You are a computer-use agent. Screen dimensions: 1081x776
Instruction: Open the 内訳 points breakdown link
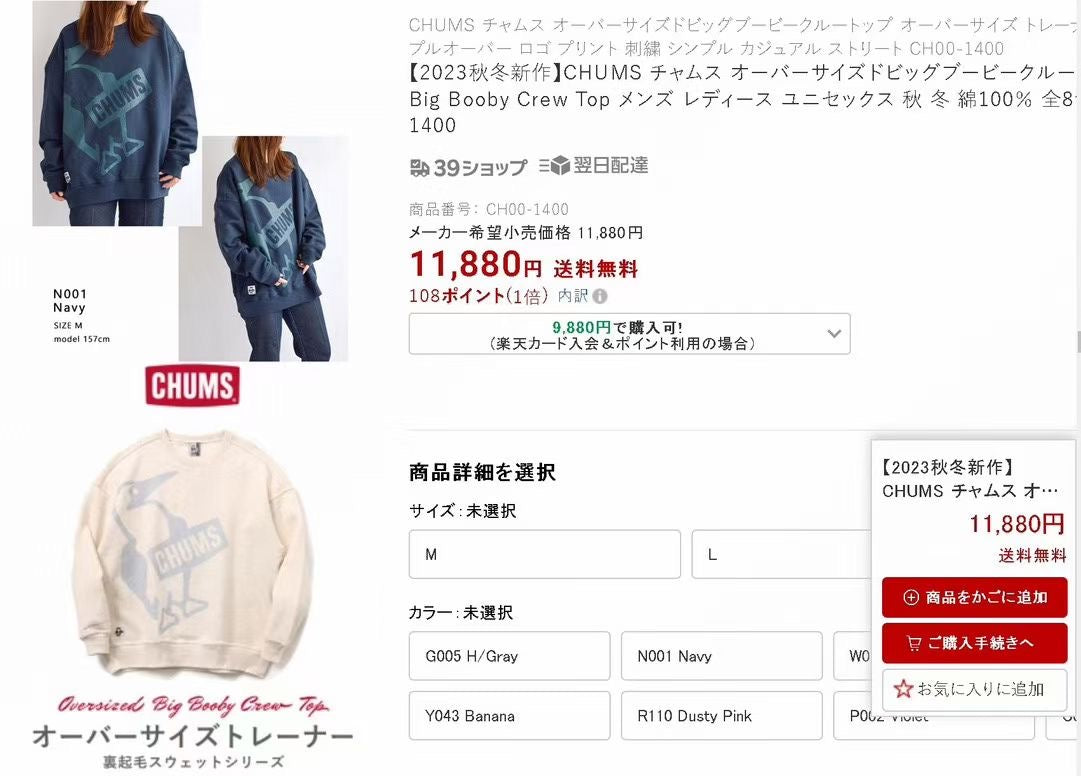click(x=573, y=296)
